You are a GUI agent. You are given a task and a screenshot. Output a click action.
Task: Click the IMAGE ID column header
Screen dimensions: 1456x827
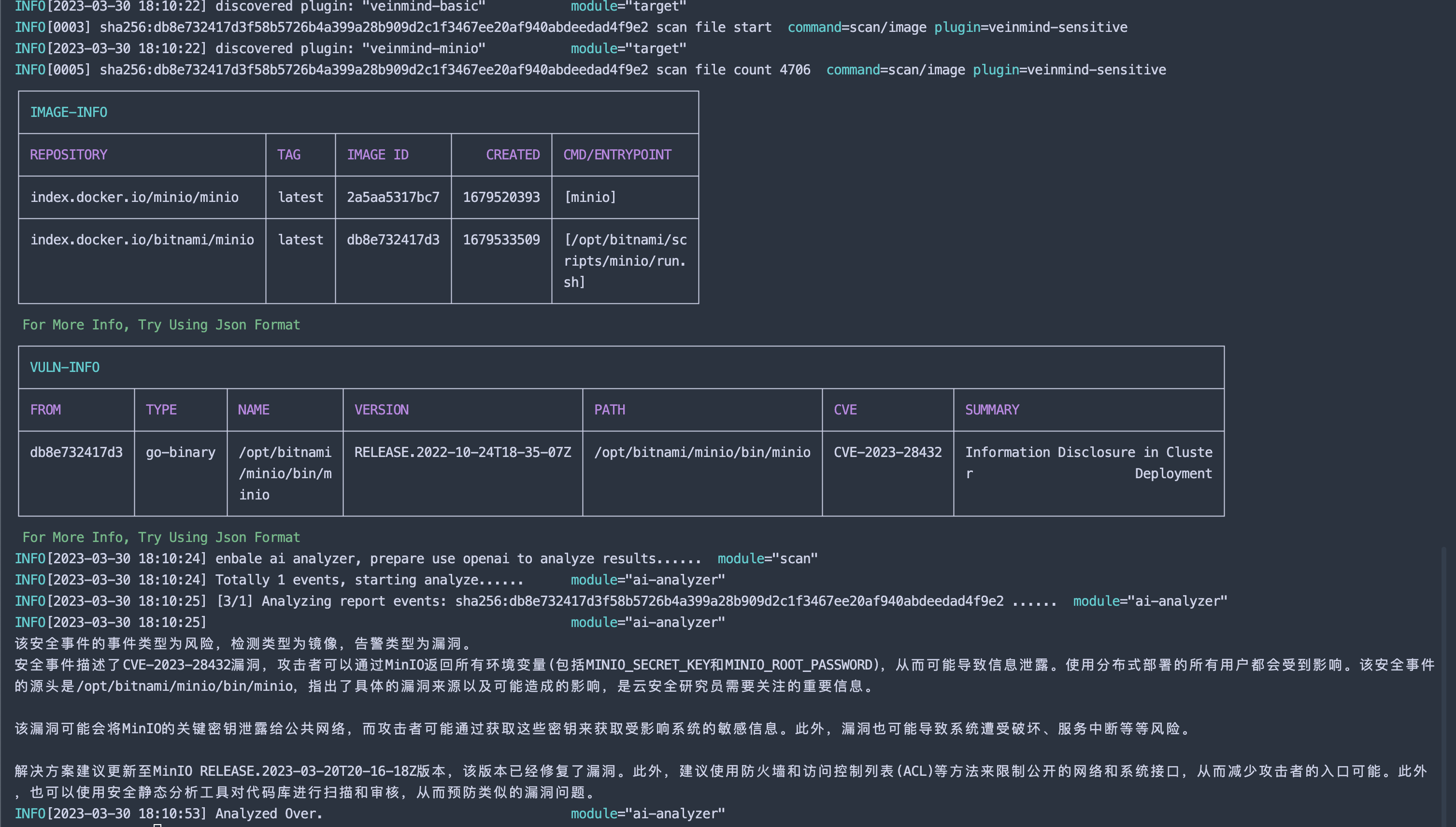tap(377, 155)
